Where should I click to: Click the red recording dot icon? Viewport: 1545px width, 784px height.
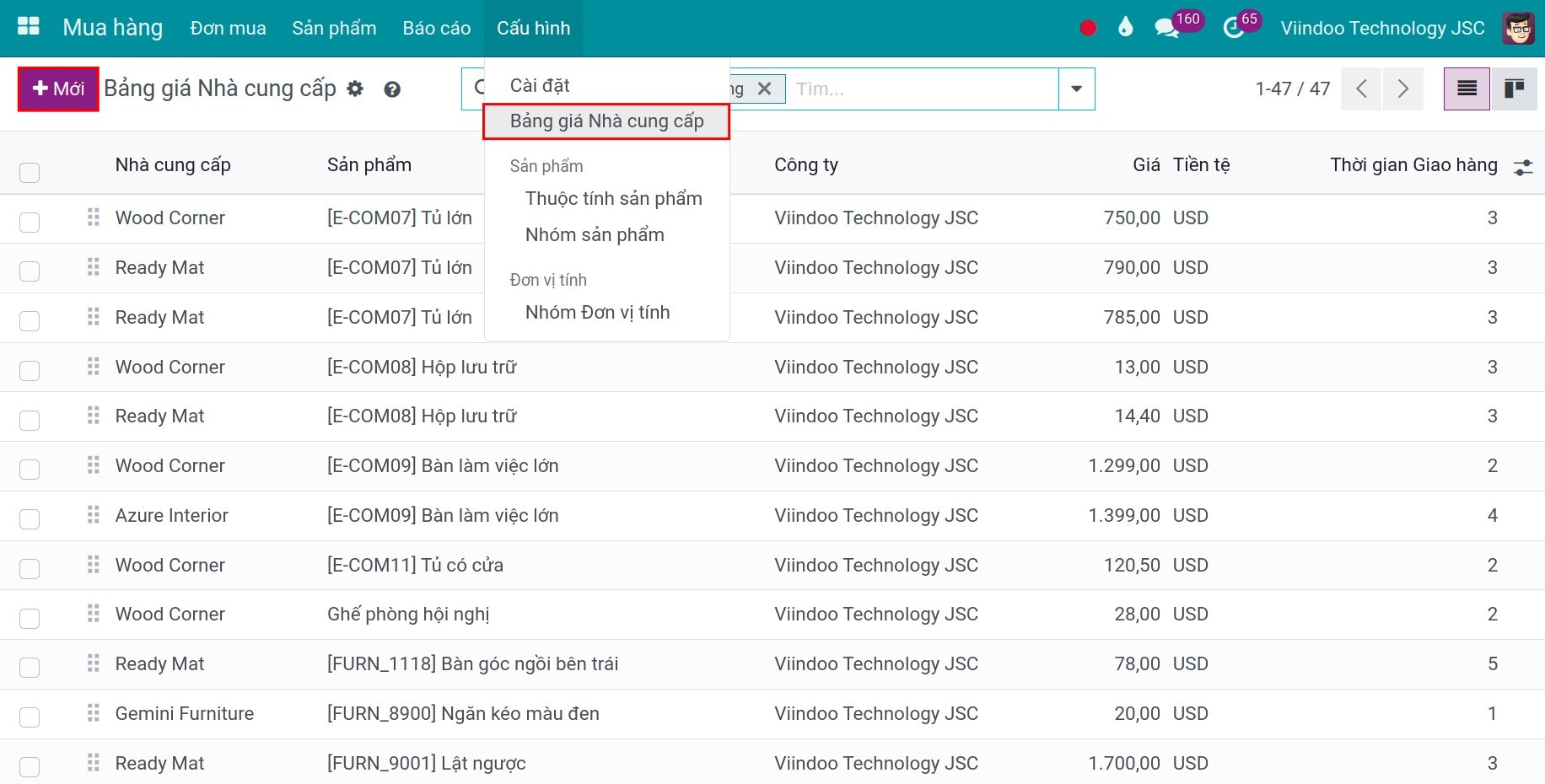point(1088,28)
